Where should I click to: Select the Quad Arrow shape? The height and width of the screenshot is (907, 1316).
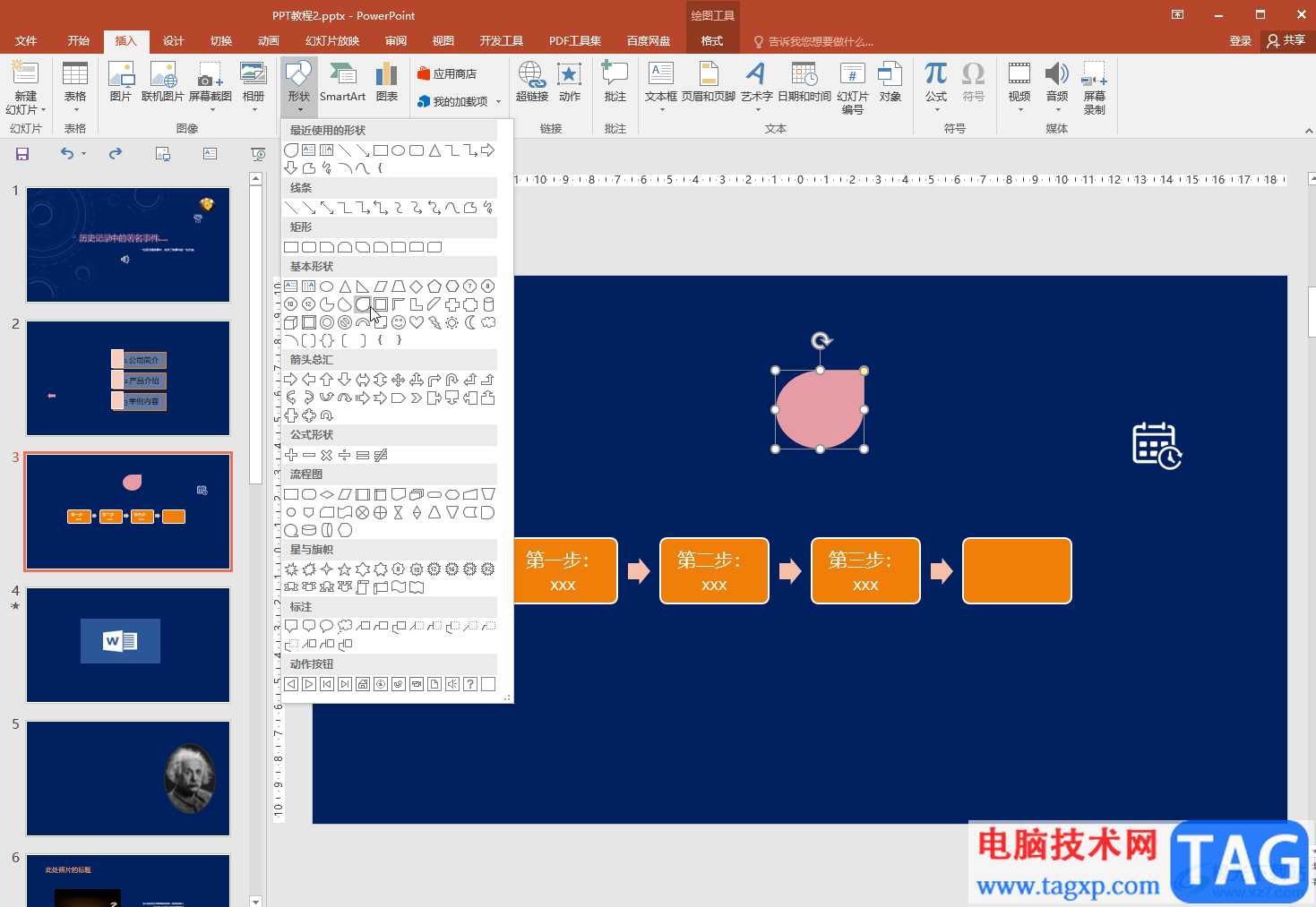pyautogui.click(x=399, y=380)
